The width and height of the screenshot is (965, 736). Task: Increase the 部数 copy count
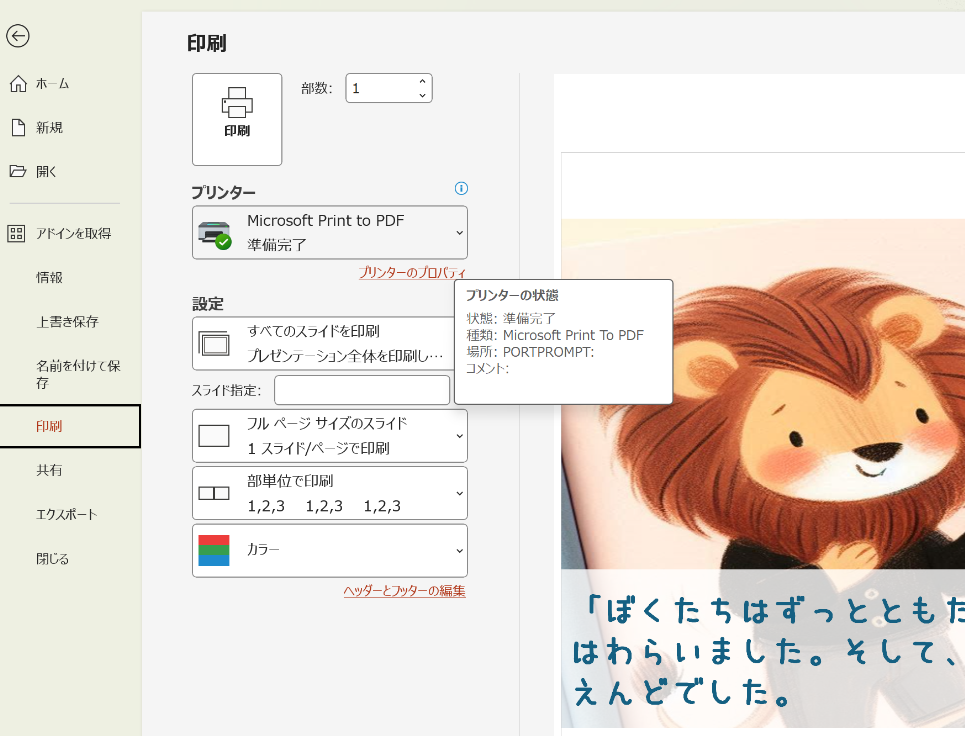[x=422, y=81]
